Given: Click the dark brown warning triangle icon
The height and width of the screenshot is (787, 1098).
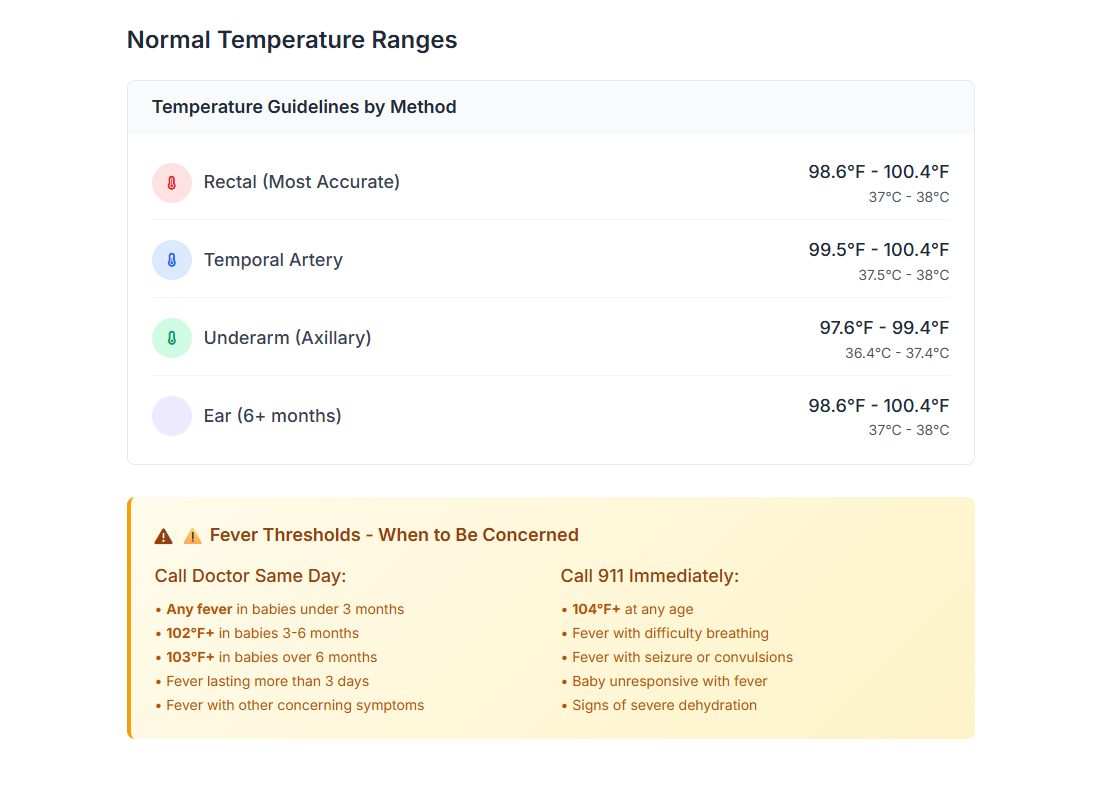Looking at the screenshot, I should click(164, 536).
